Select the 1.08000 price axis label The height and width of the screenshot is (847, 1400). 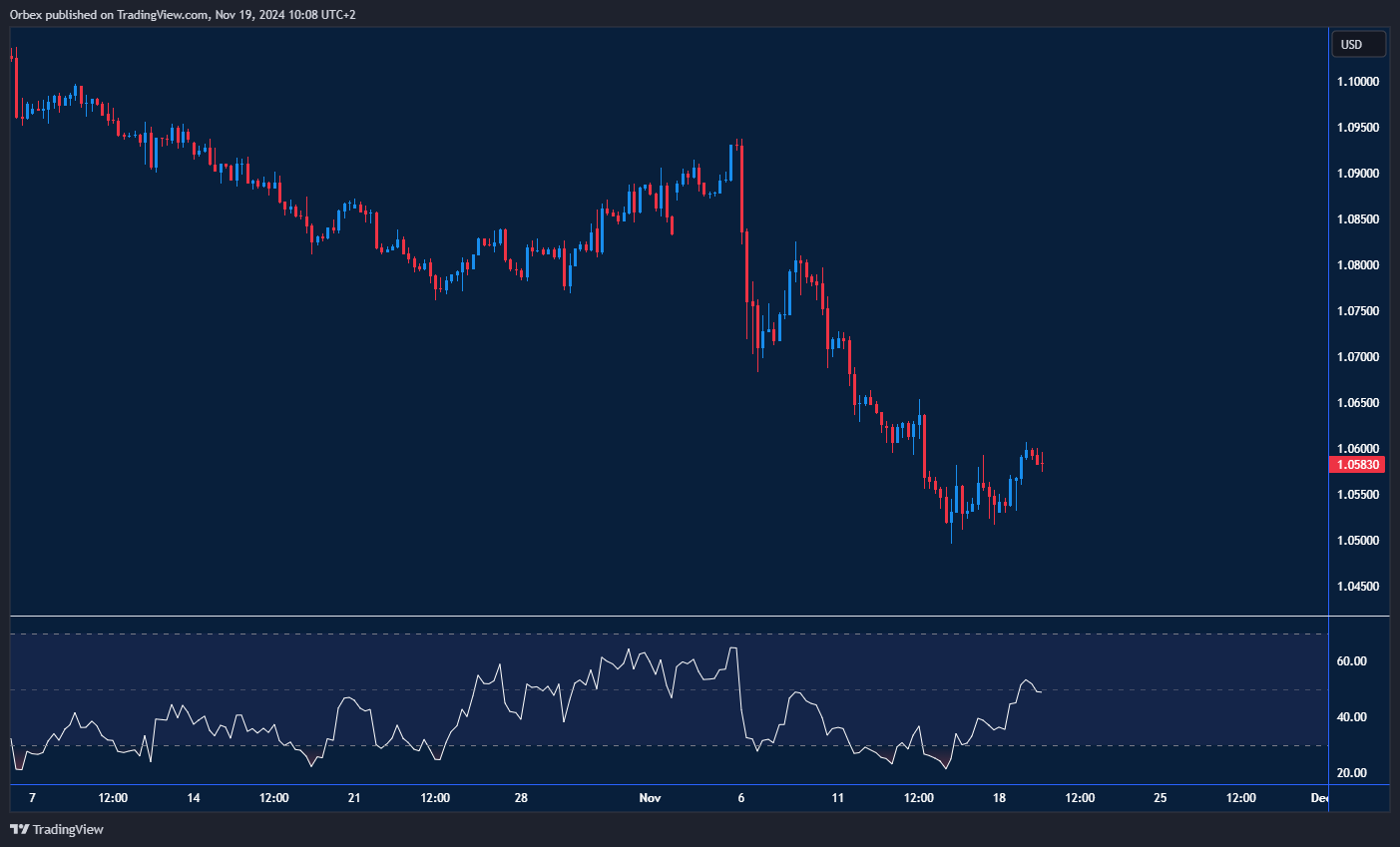tap(1357, 265)
